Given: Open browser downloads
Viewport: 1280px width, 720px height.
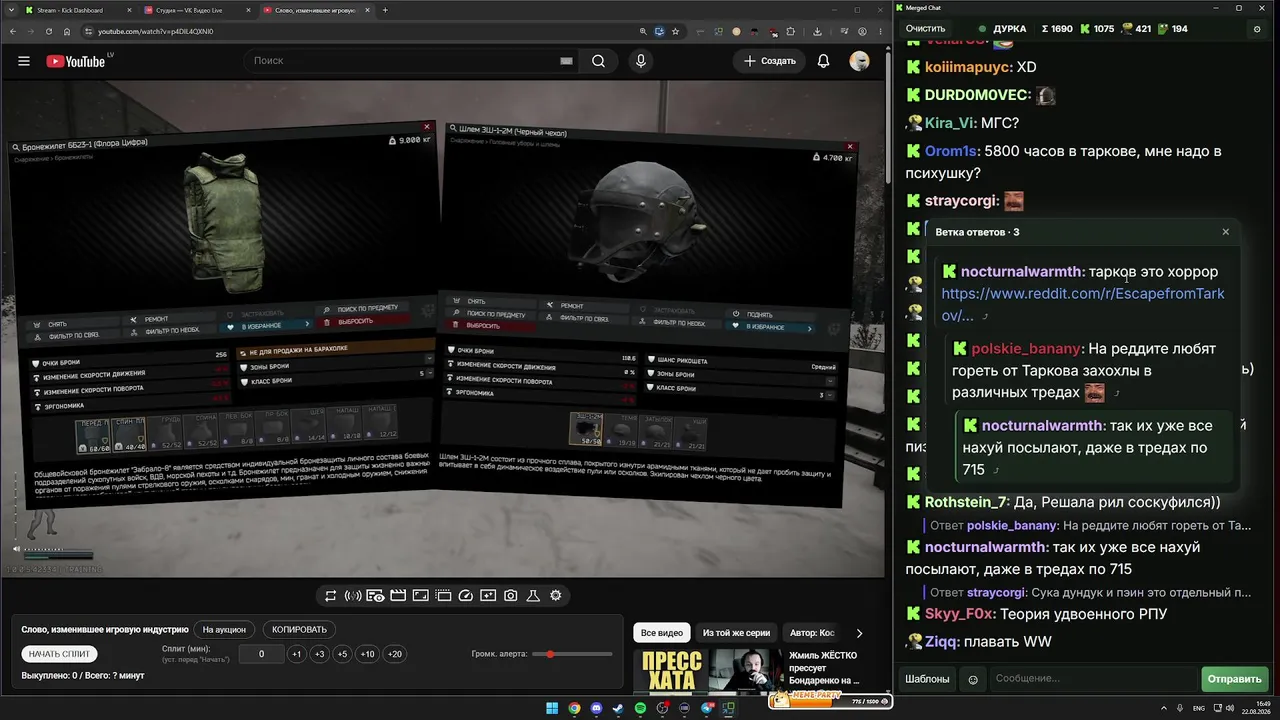Looking at the screenshot, I should tap(818, 31).
